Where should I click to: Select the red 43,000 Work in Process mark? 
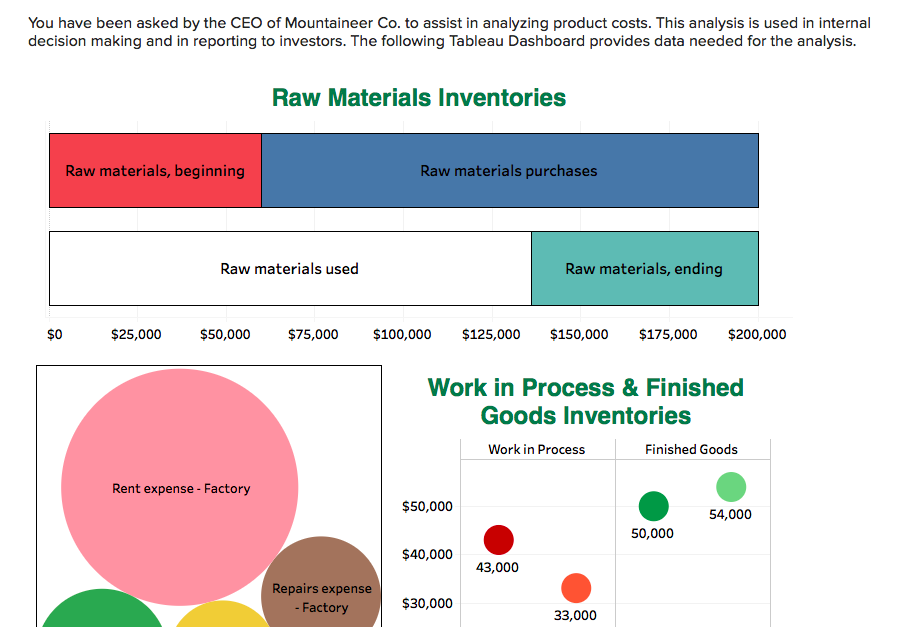tap(498, 539)
